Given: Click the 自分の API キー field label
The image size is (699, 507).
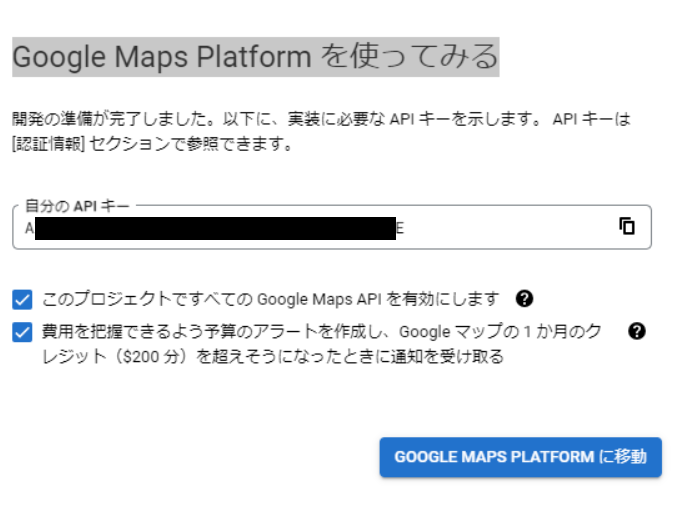Looking at the screenshot, I should (76, 206).
